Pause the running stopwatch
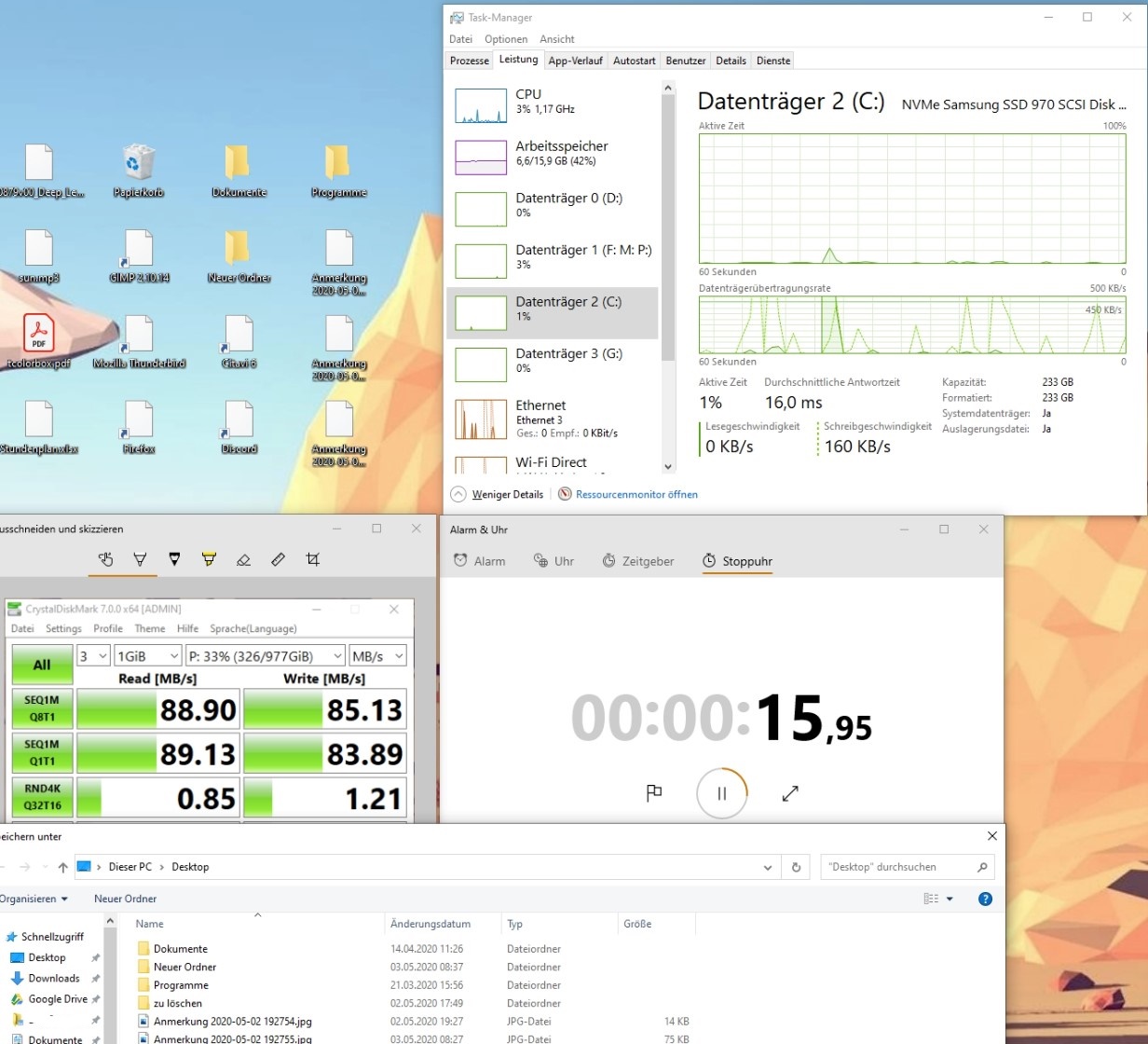This screenshot has height=1044, width=1148. click(x=721, y=793)
